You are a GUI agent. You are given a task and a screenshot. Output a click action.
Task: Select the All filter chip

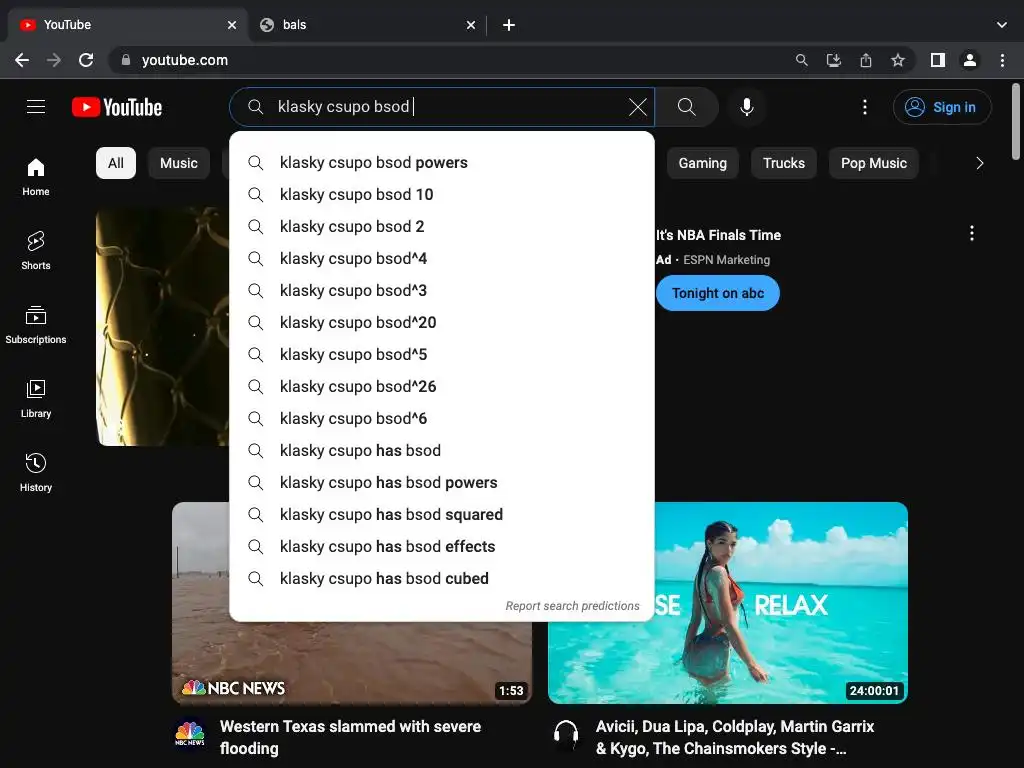click(x=116, y=163)
